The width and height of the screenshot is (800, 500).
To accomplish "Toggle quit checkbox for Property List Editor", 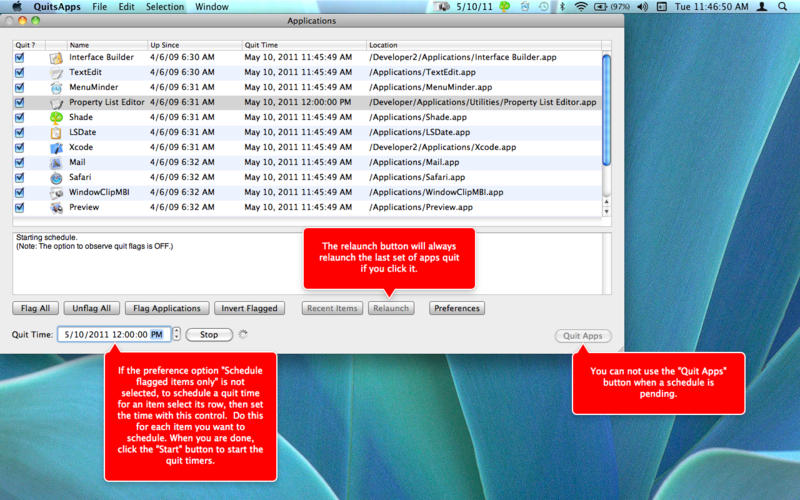I will pyautogui.click(x=19, y=103).
